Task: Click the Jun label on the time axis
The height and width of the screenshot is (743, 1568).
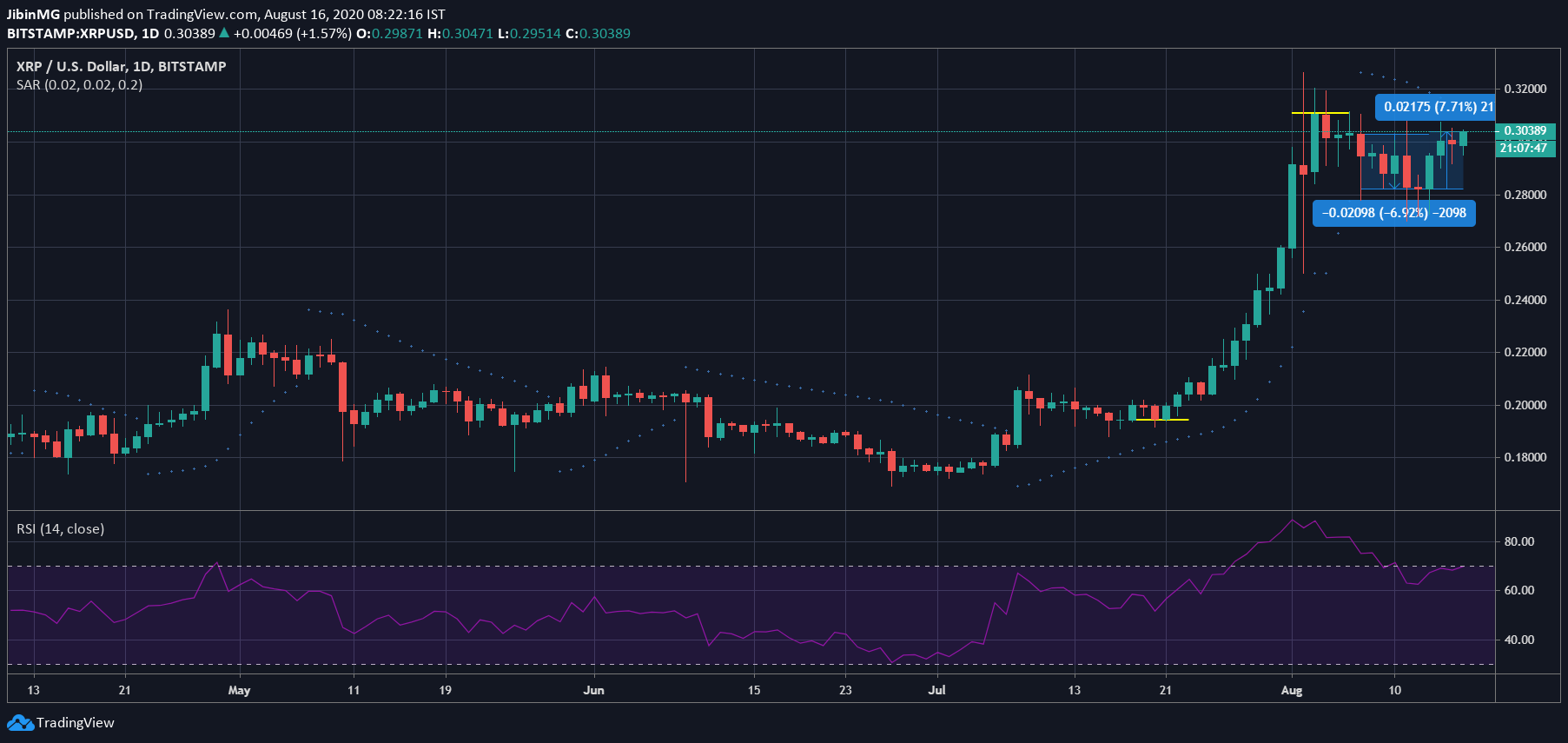Action: [593, 690]
